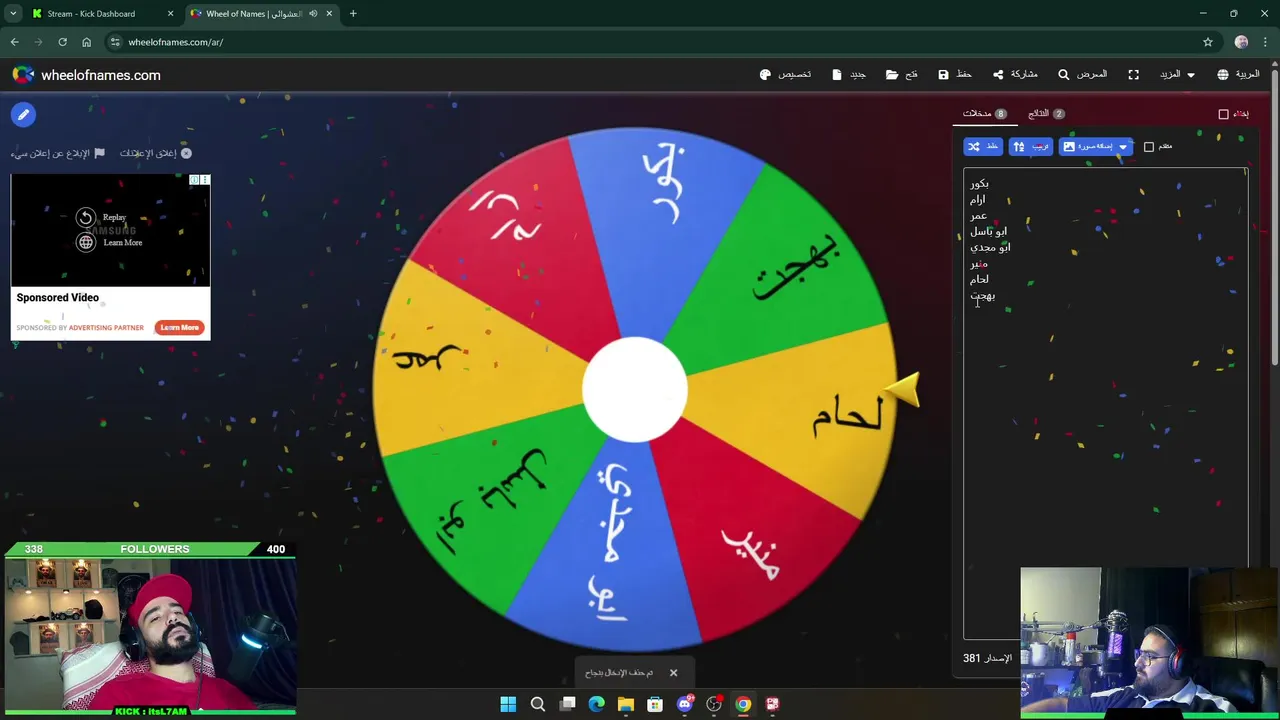Switch to the Entries tab
The image size is (1280, 720).
click(985, 114)
